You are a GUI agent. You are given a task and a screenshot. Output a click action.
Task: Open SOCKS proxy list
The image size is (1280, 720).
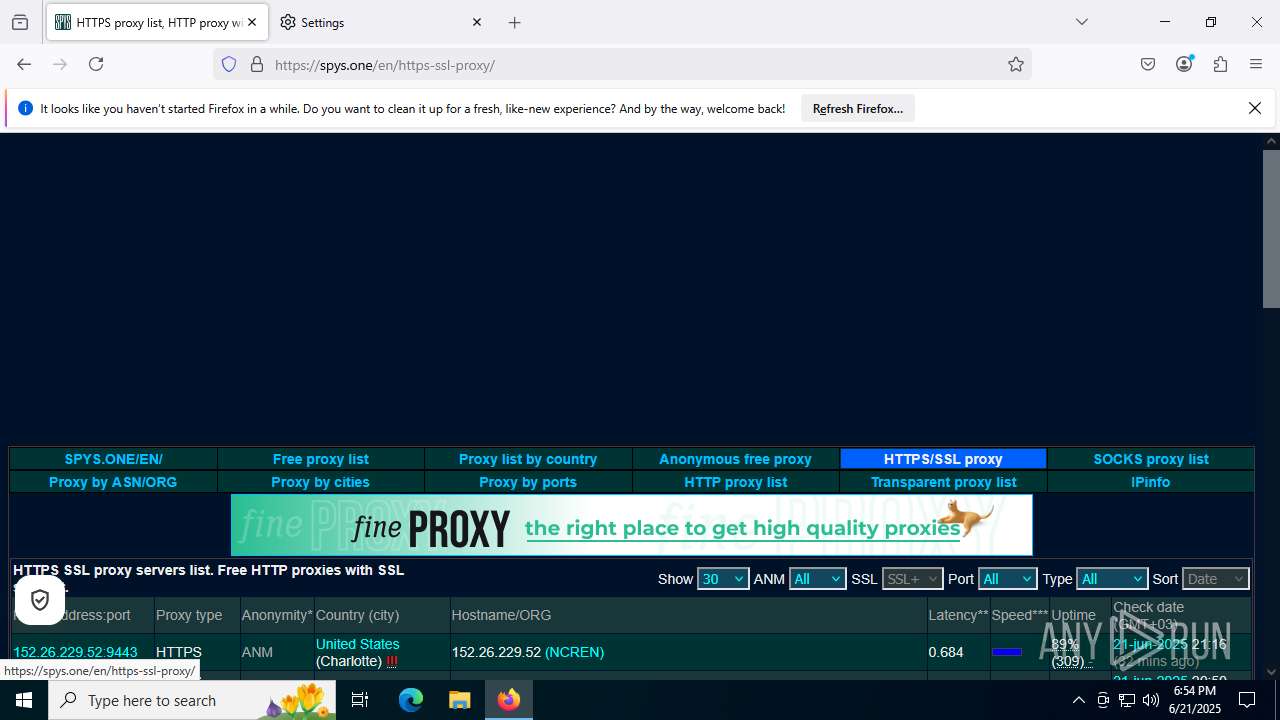pos(1151,459)
